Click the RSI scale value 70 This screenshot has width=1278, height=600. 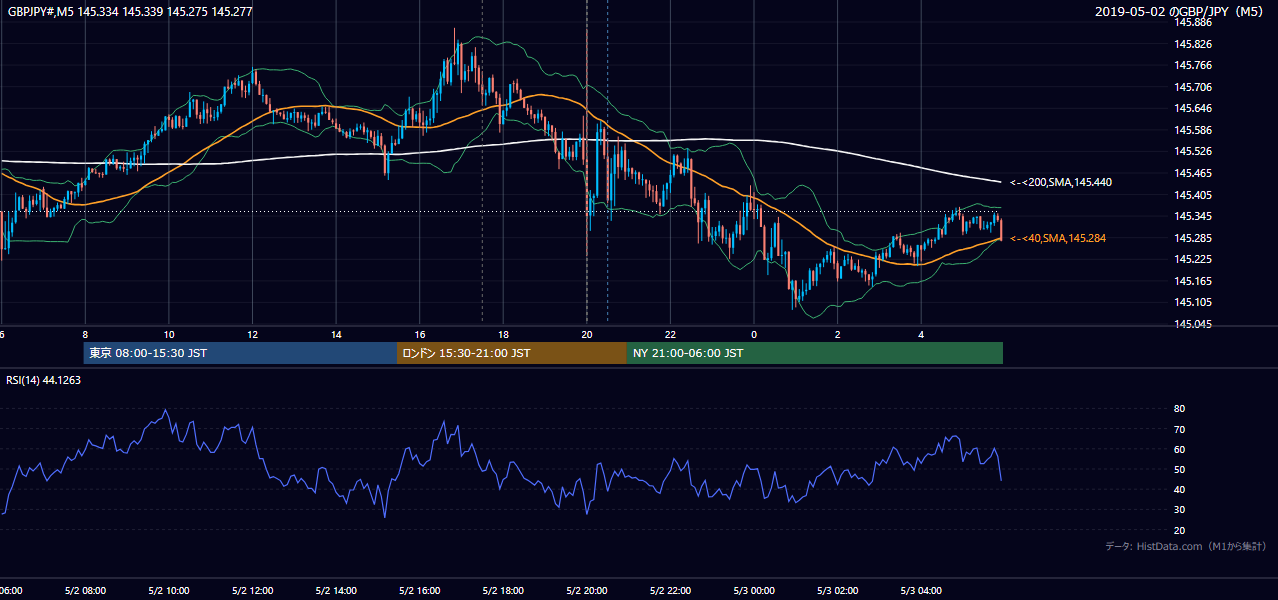1179,429
